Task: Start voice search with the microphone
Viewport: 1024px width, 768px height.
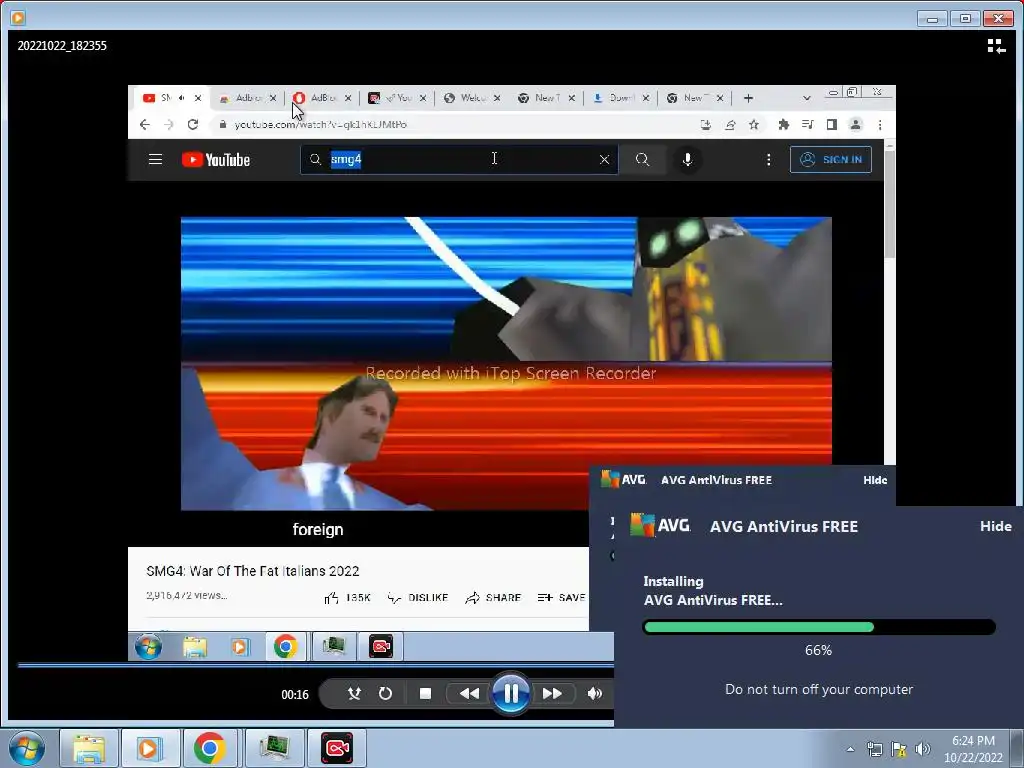Action: 687,159
